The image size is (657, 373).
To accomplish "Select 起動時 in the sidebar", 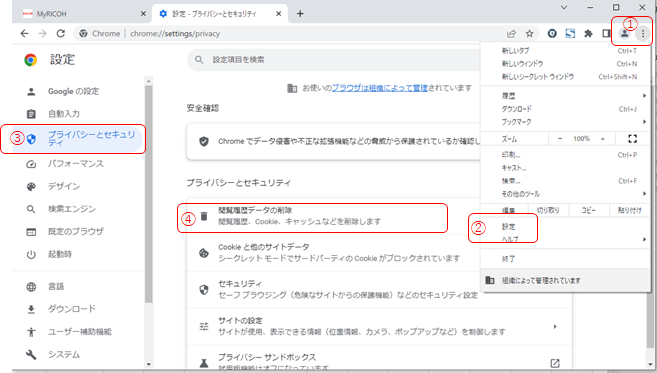I will click(x=59, y=254).
